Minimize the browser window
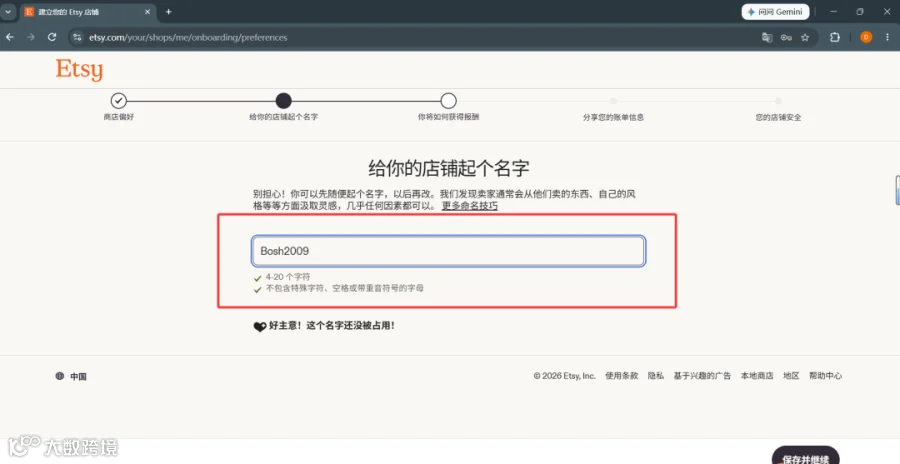 point(834,11)
